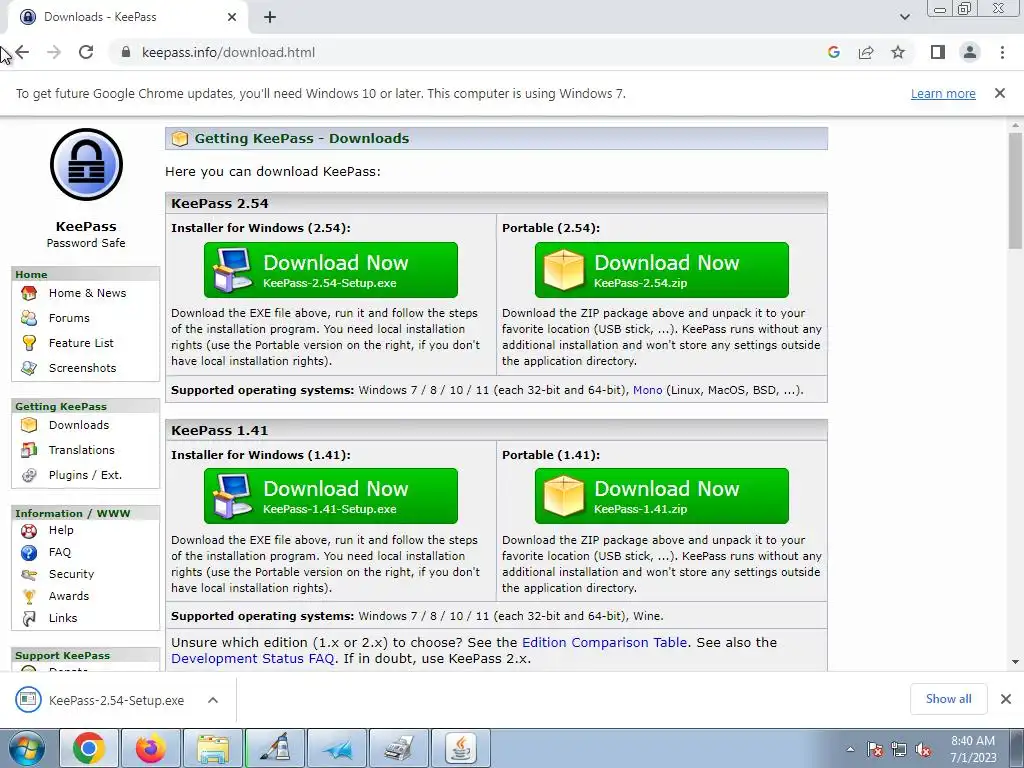
Task: Click Show all downloads button
Action: (948, 699)
